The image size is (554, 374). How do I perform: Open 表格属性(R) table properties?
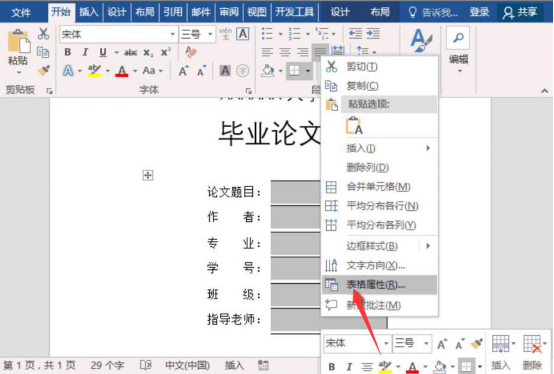point(379,285)
